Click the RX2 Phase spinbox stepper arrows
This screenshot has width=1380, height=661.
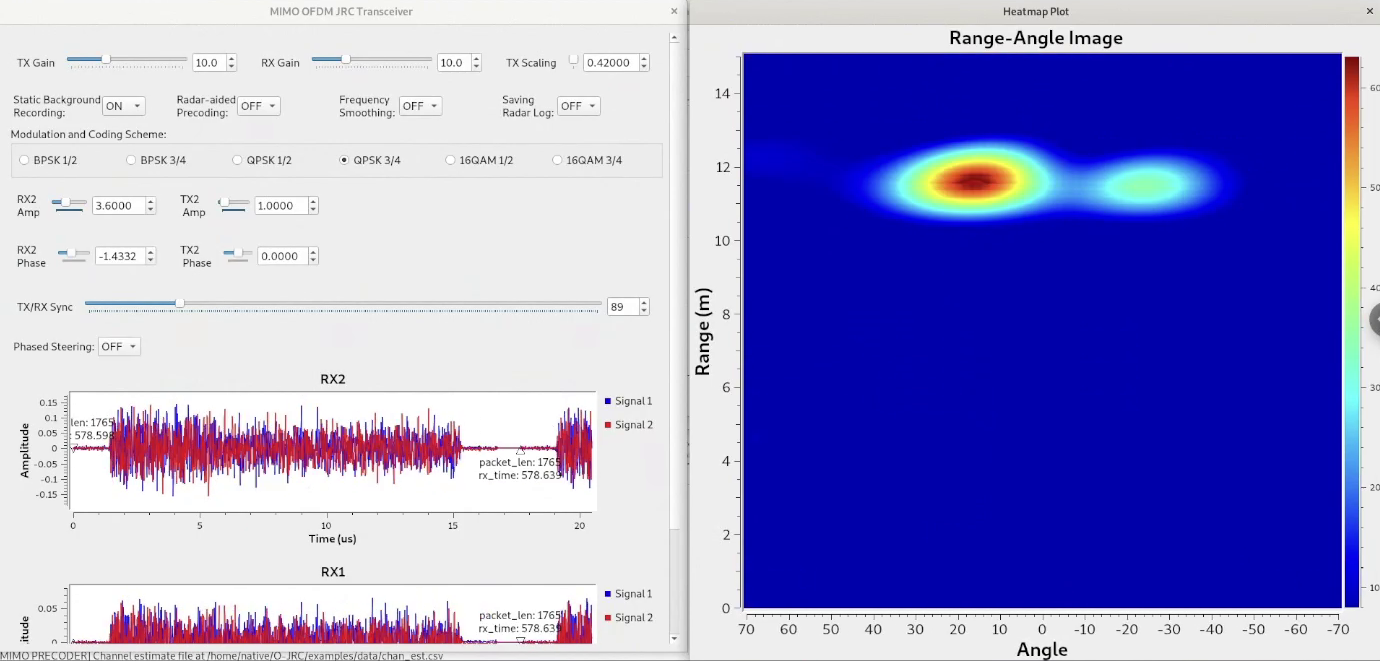tap(151, 256)
